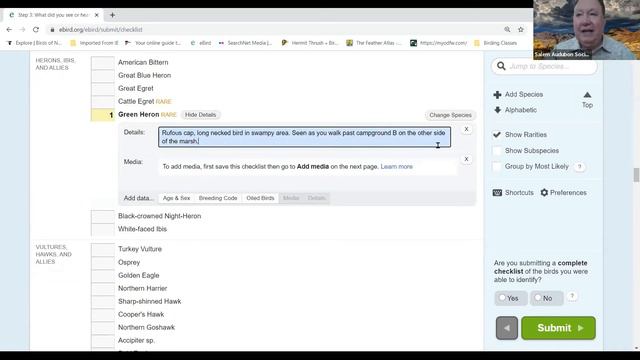Screen dimensions: 640x360
Task: Remove the Details section with its X
Action: click(x=466, y=129)
